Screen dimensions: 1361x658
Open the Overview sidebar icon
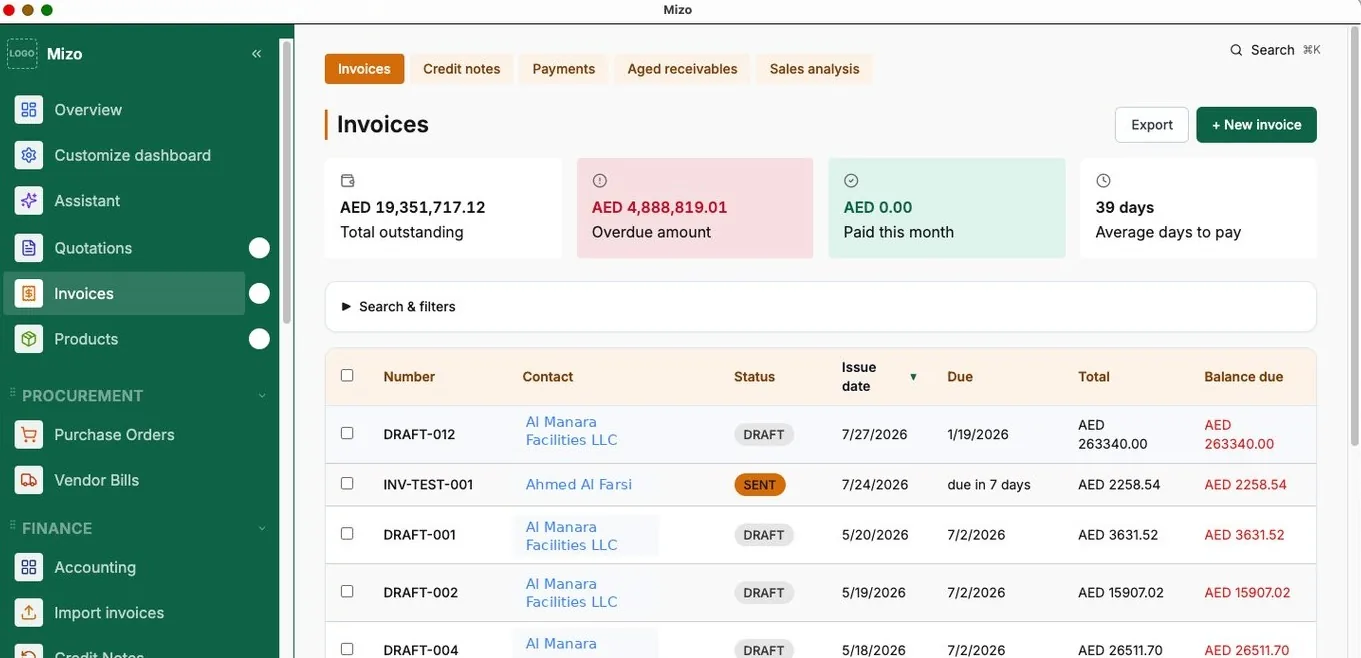coord(29,110)
